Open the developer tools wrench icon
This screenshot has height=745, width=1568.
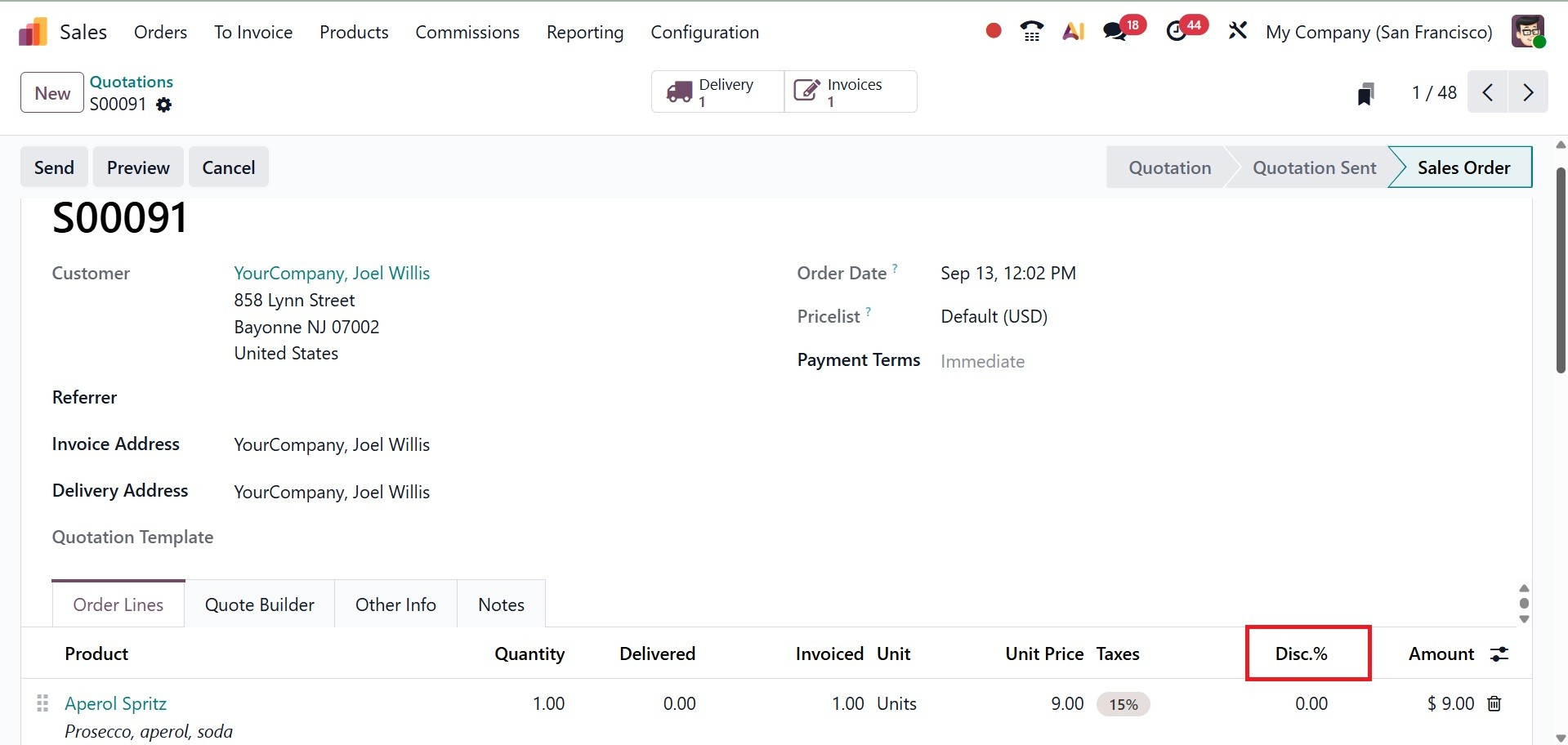point(1237,31)
